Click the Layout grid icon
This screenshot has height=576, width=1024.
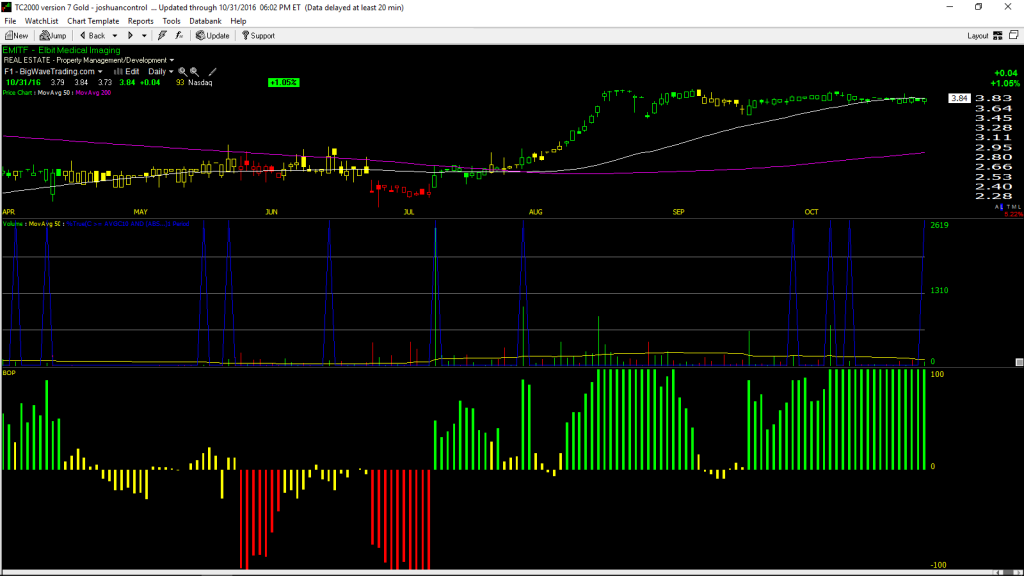click(x=998, y=36)
